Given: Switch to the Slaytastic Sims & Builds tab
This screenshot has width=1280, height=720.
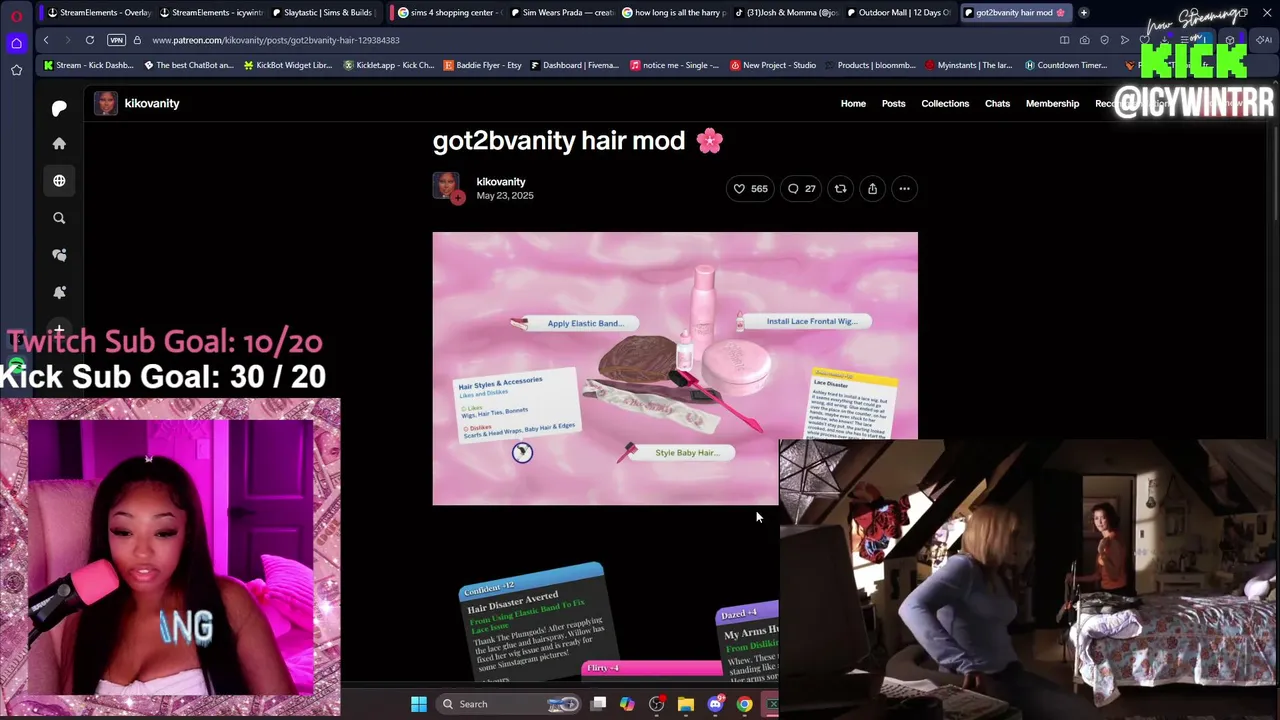Looking at the screenshot, I should pos(324,13).
